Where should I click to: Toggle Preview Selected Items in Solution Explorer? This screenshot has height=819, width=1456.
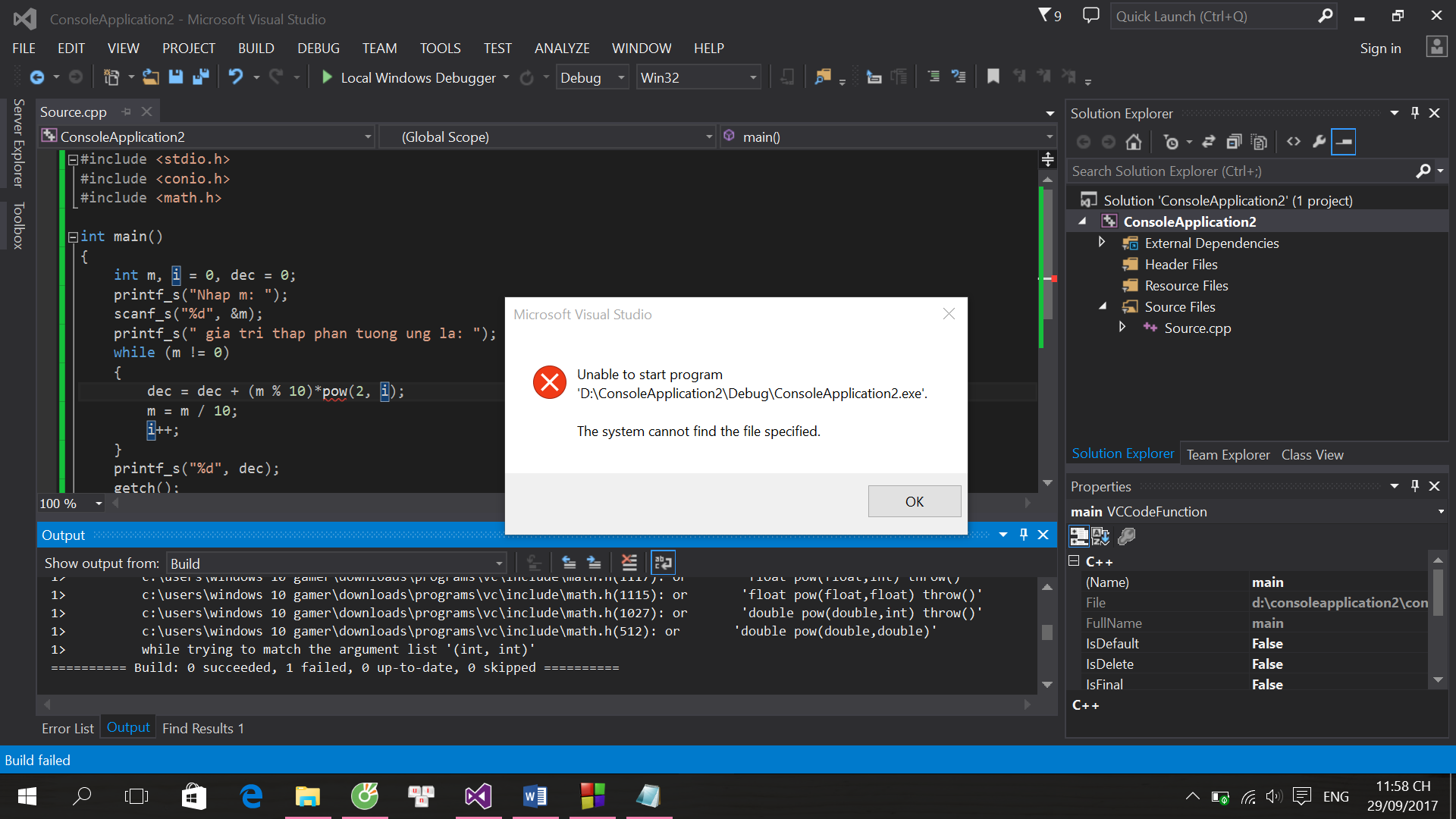point(1343,142)
